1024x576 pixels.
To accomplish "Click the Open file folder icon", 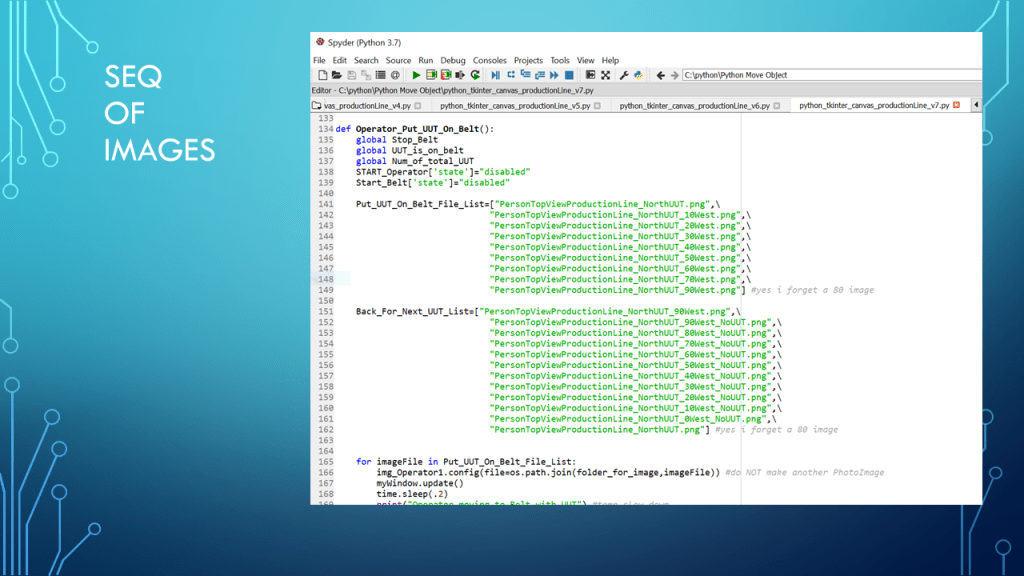I will pos(337,75).
